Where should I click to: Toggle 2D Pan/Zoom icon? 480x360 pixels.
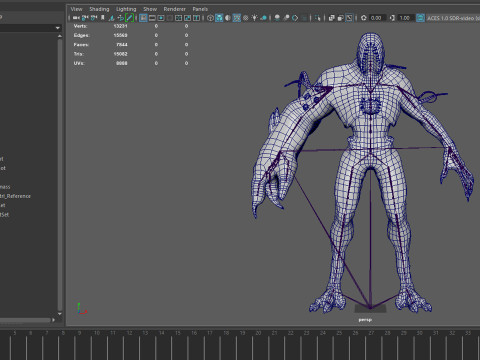tap(121, 18)
